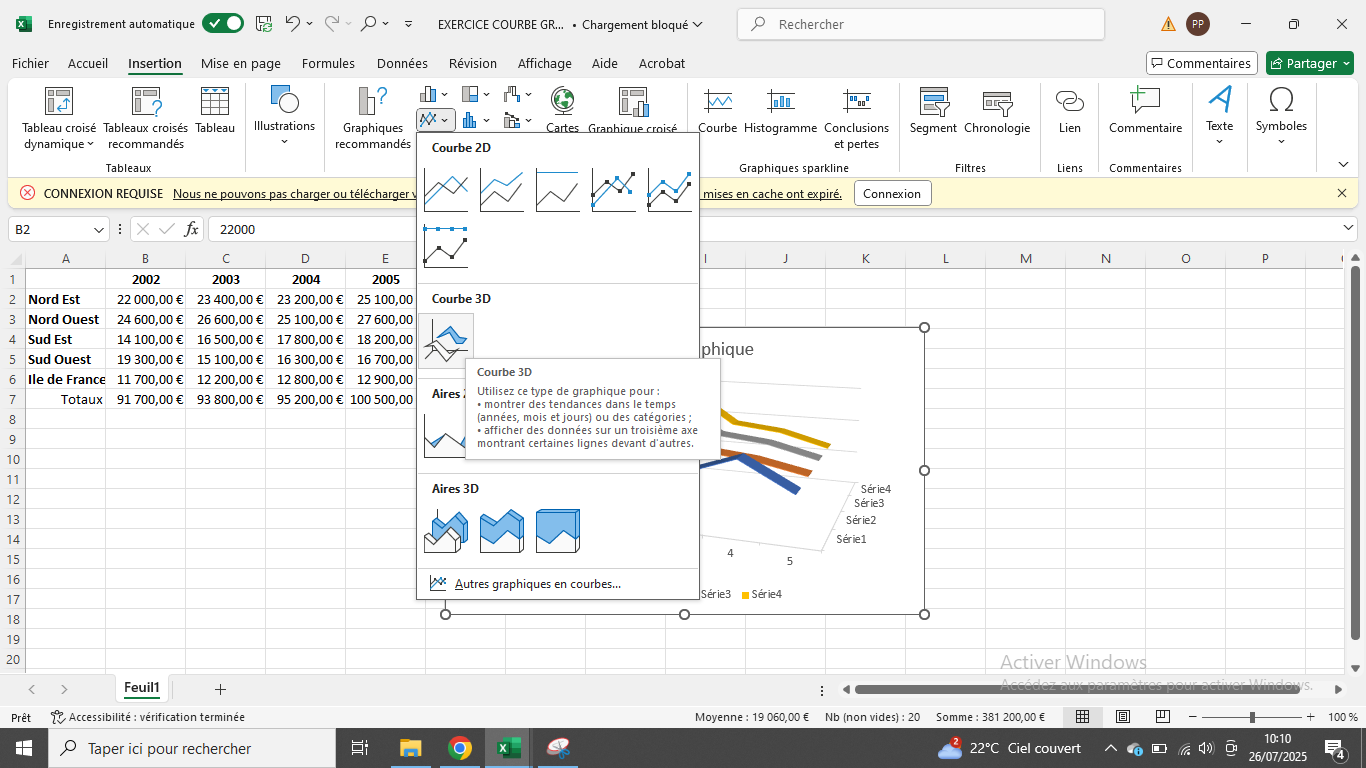Open the statistical chart dropdown

click(476, 120)
